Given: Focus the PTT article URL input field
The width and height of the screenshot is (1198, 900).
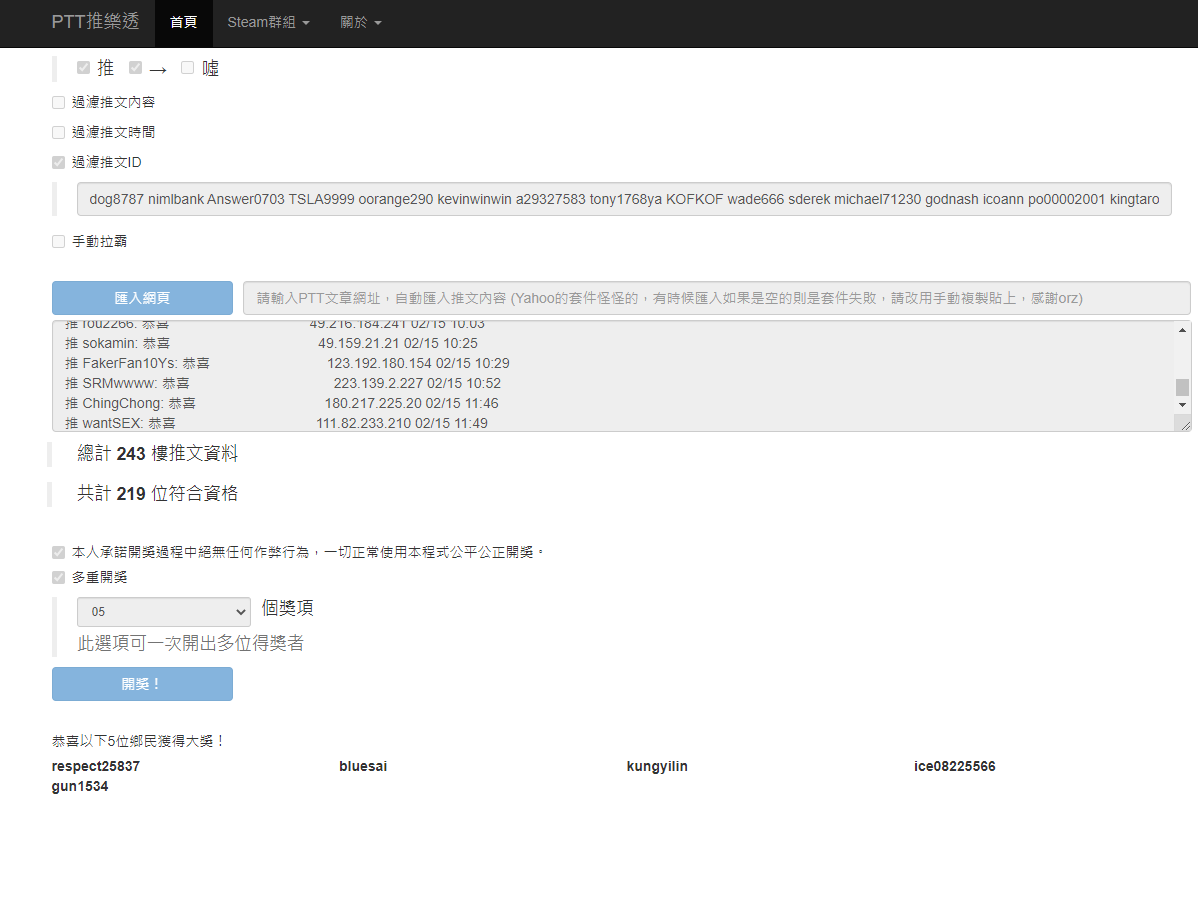Looking at the screenshot, I should [717, 298].
